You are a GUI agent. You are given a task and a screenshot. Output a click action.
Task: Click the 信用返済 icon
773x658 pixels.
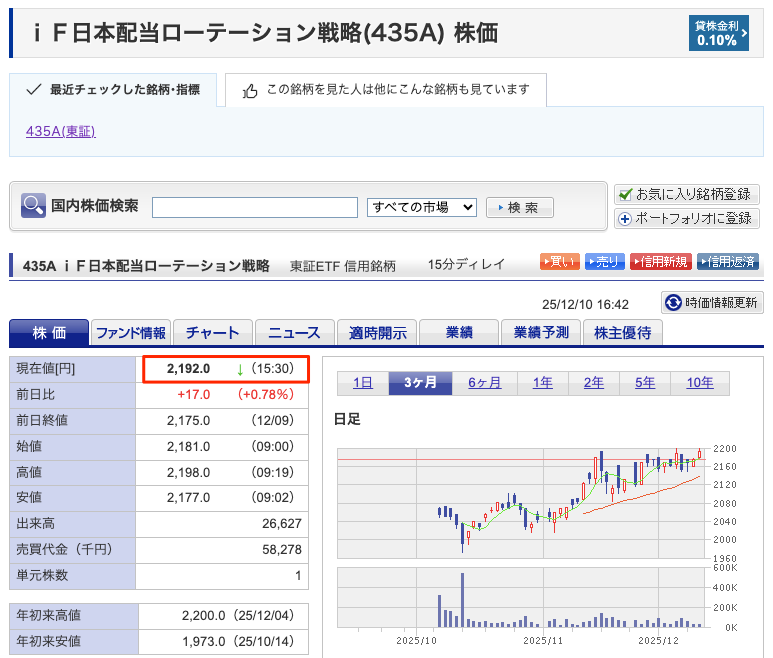(727, 262)
